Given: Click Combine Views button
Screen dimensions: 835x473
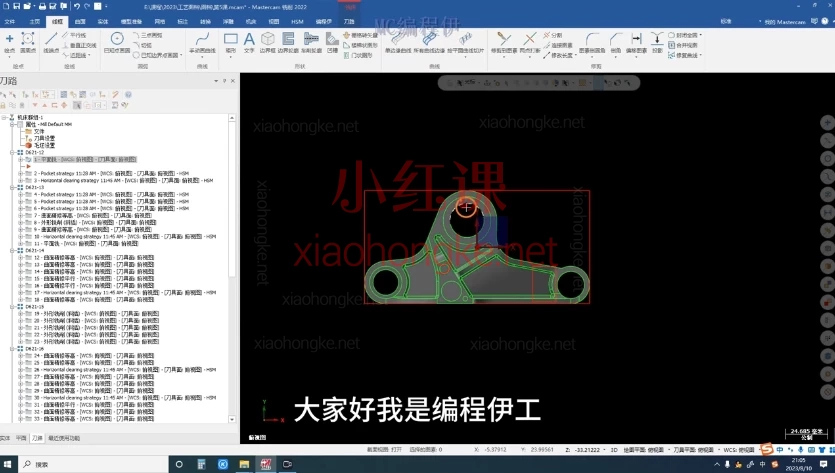Looking at the screenshot, I should coord(683,45).
